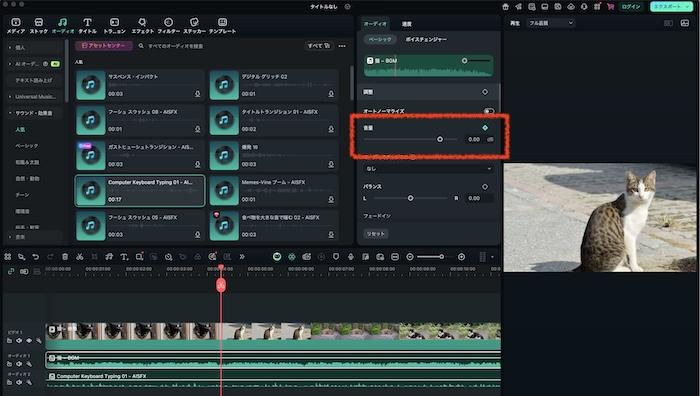Download サスペンス・インパクト audio clip
This screenshot has width=700, height=396.
point(197,94)
